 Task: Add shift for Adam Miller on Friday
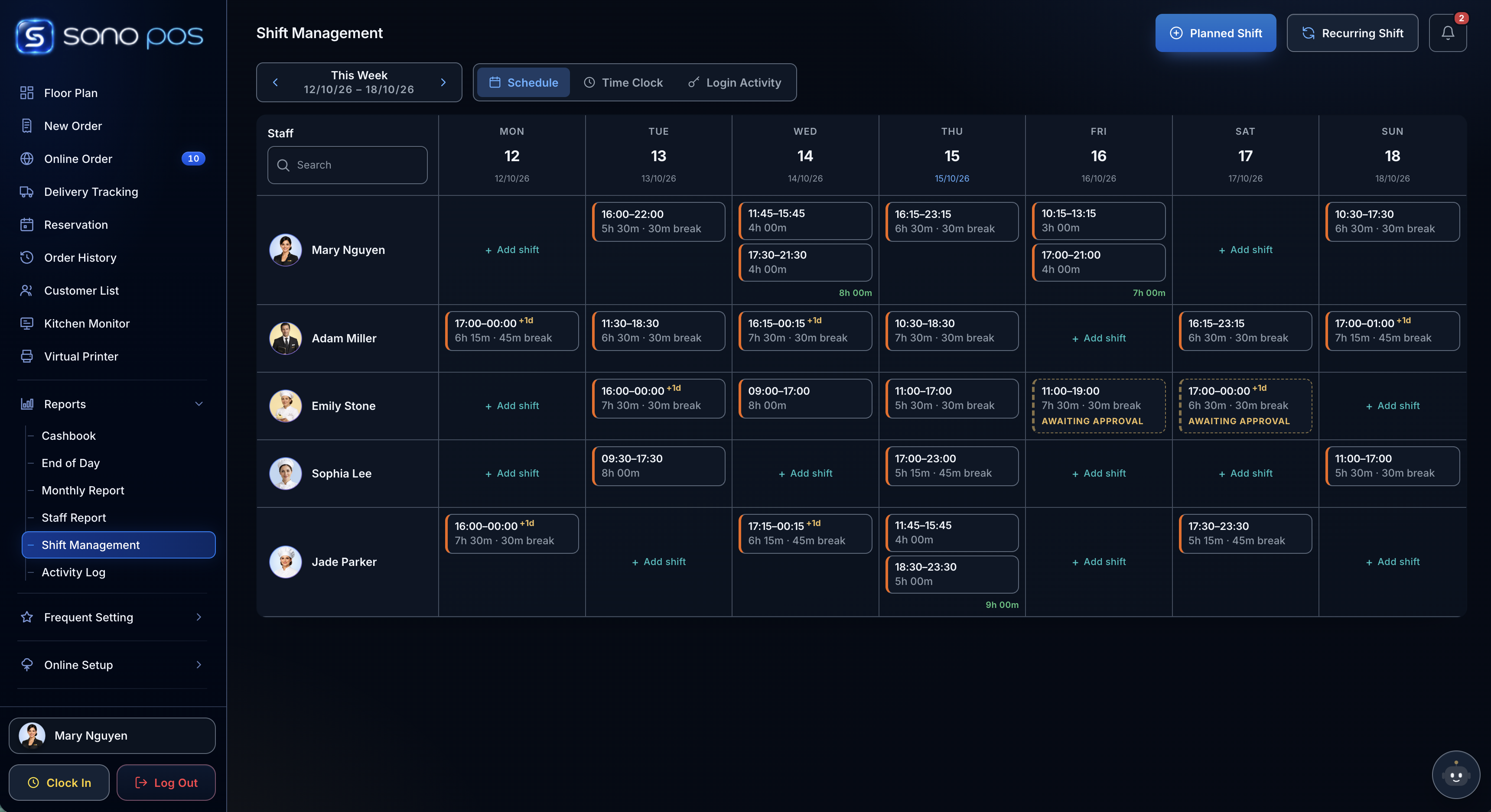[1099, 338]
